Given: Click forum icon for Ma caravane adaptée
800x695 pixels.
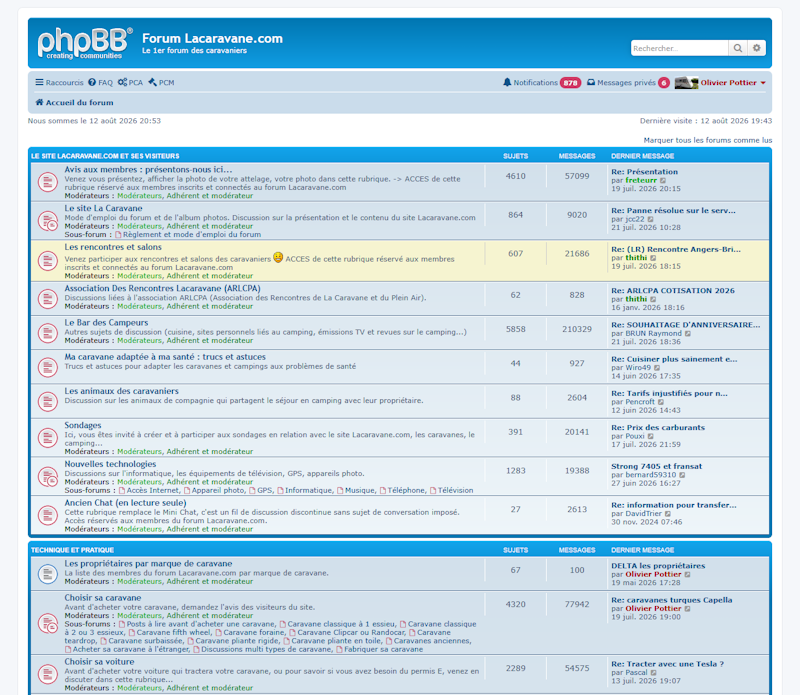Looking at the screenshot, I should point(48,367).
